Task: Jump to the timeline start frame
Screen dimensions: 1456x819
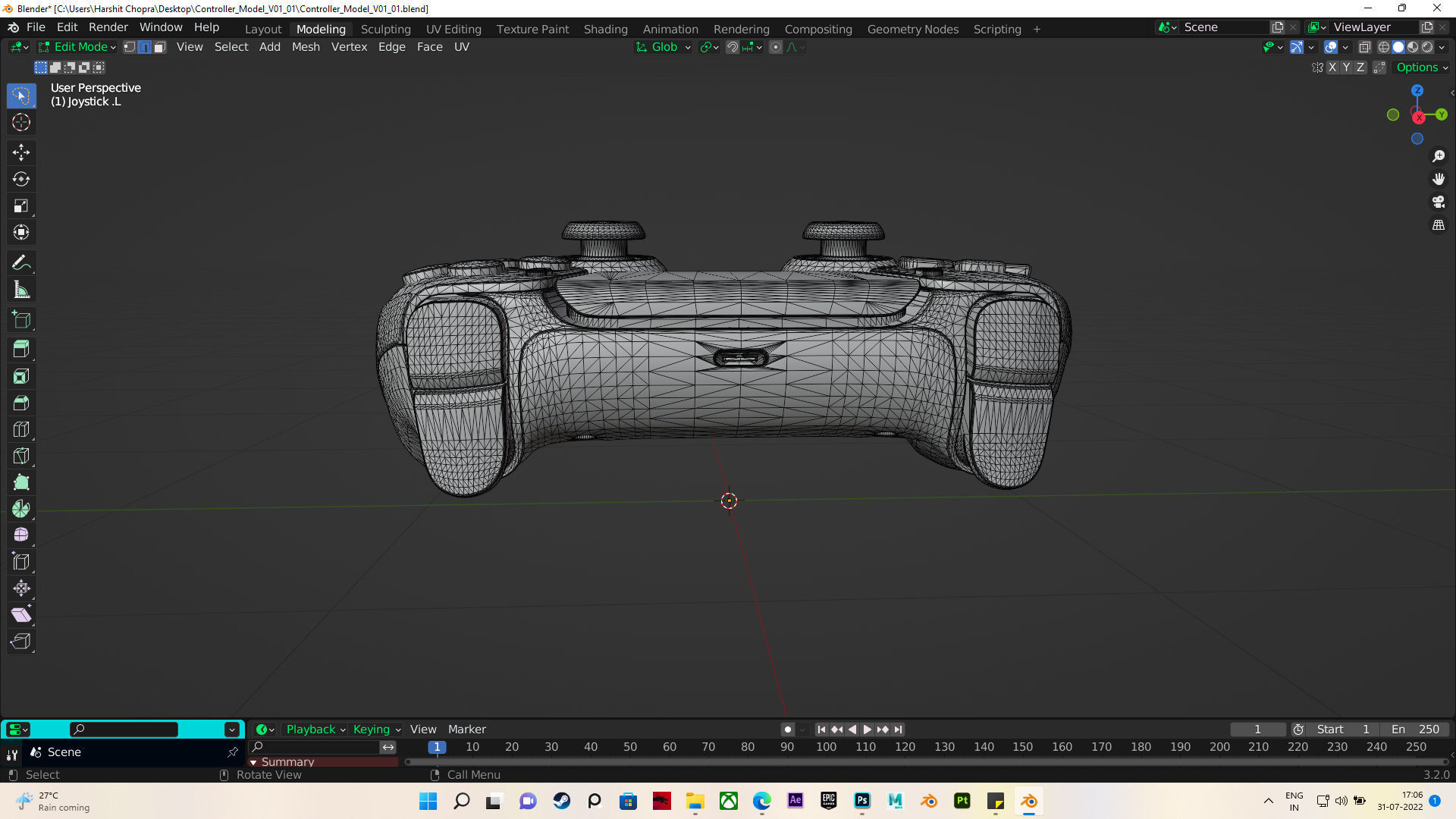Action: click(x=821, y=730)
